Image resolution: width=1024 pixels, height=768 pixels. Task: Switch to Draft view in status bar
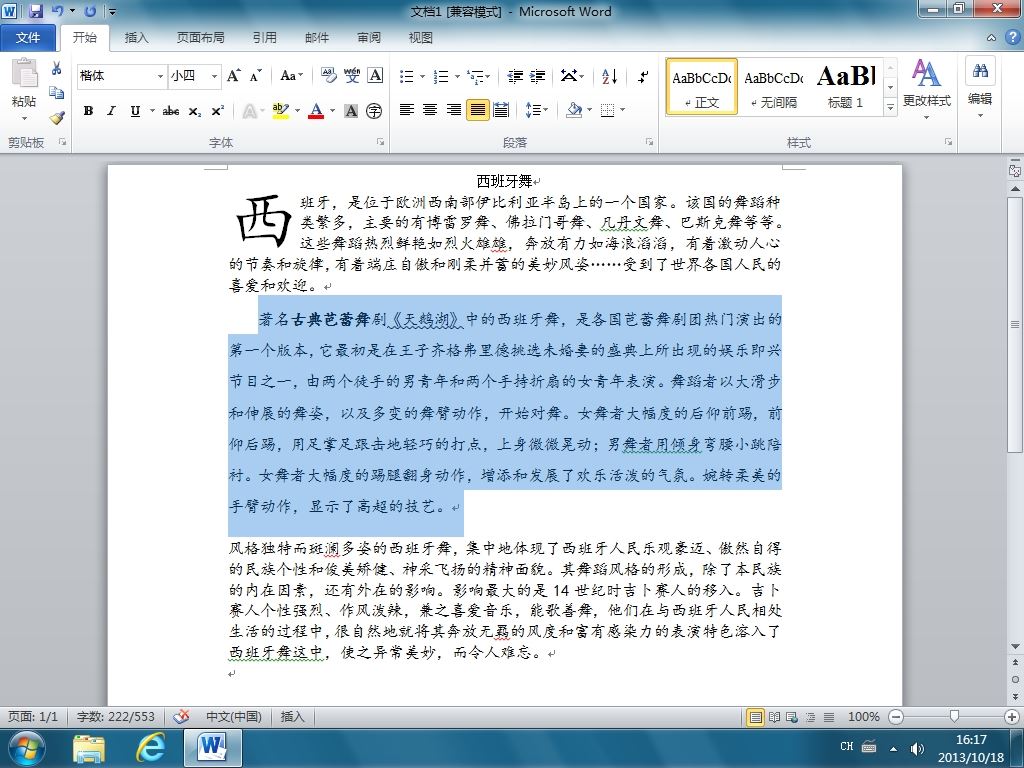point(829,717)
